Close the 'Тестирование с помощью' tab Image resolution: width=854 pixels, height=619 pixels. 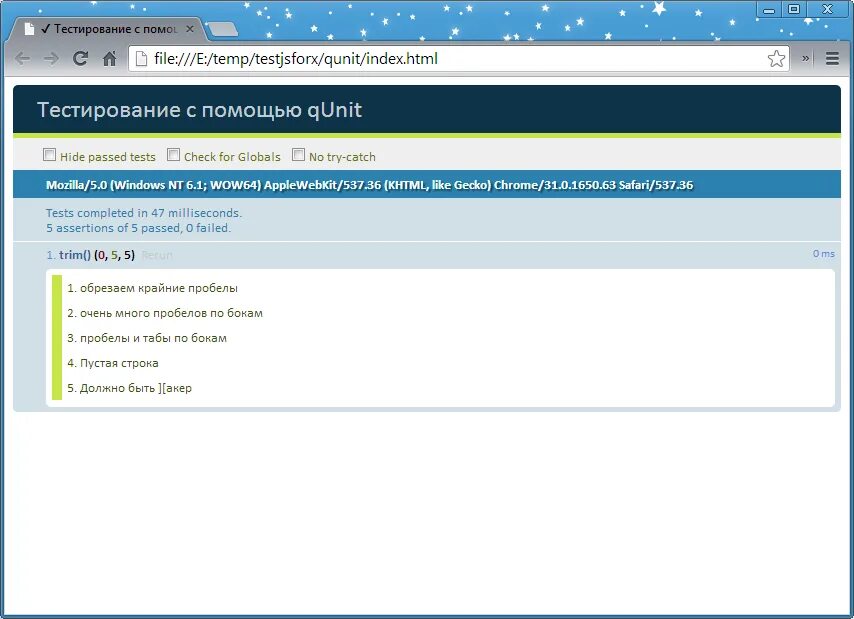pos(190,29)
